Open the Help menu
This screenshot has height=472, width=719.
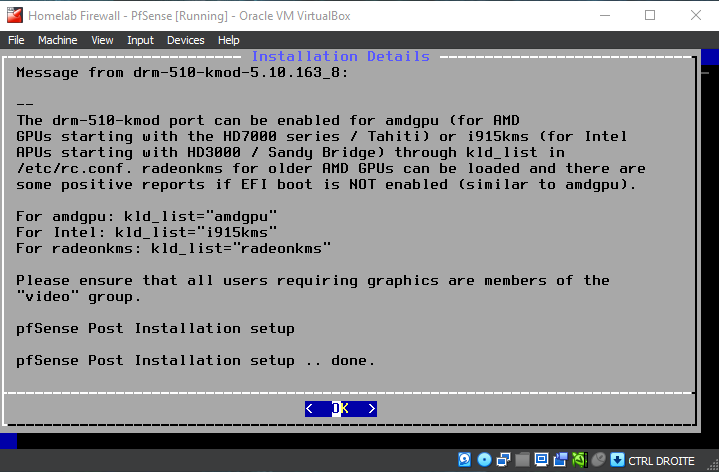228,40
